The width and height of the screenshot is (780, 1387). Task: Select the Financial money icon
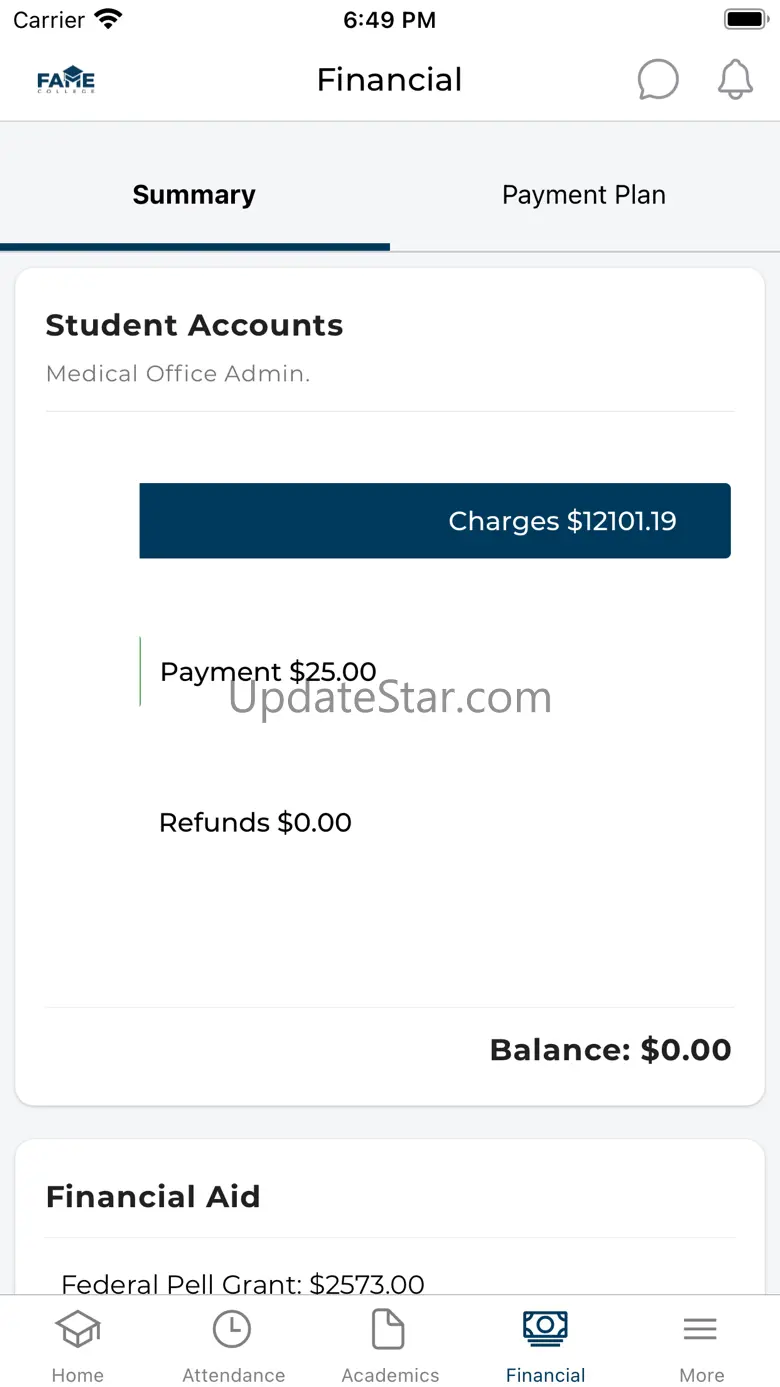[545, 1329]
